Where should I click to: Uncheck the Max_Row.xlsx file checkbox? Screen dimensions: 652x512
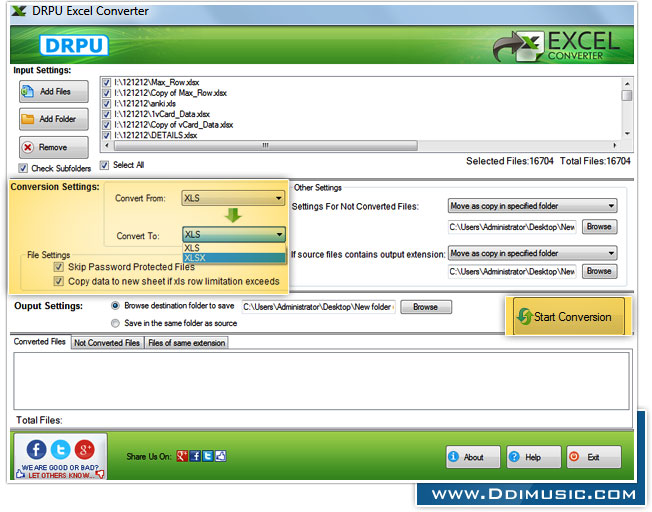tap(106, 82)
